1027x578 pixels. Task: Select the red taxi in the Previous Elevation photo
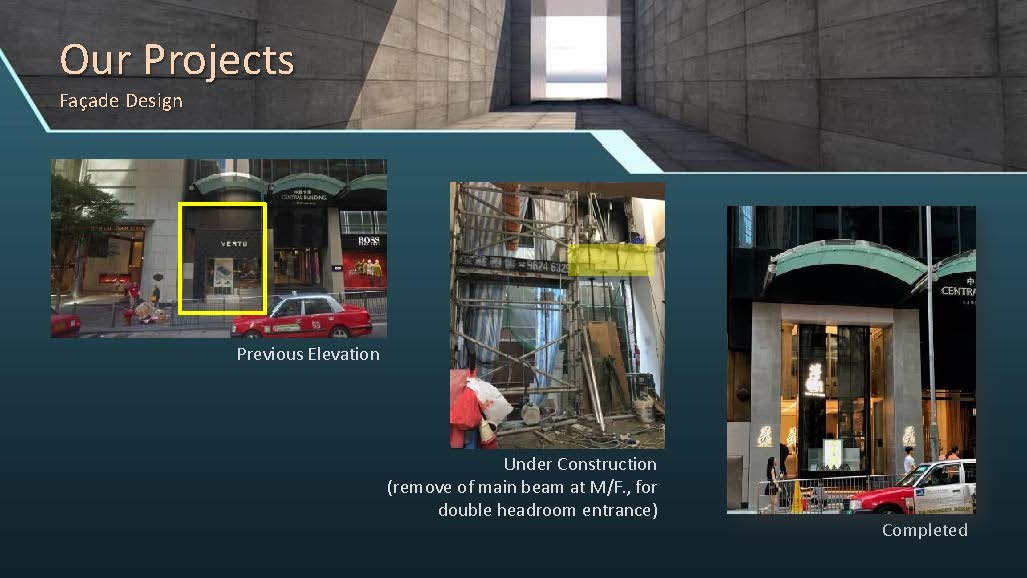pos(303,317)
